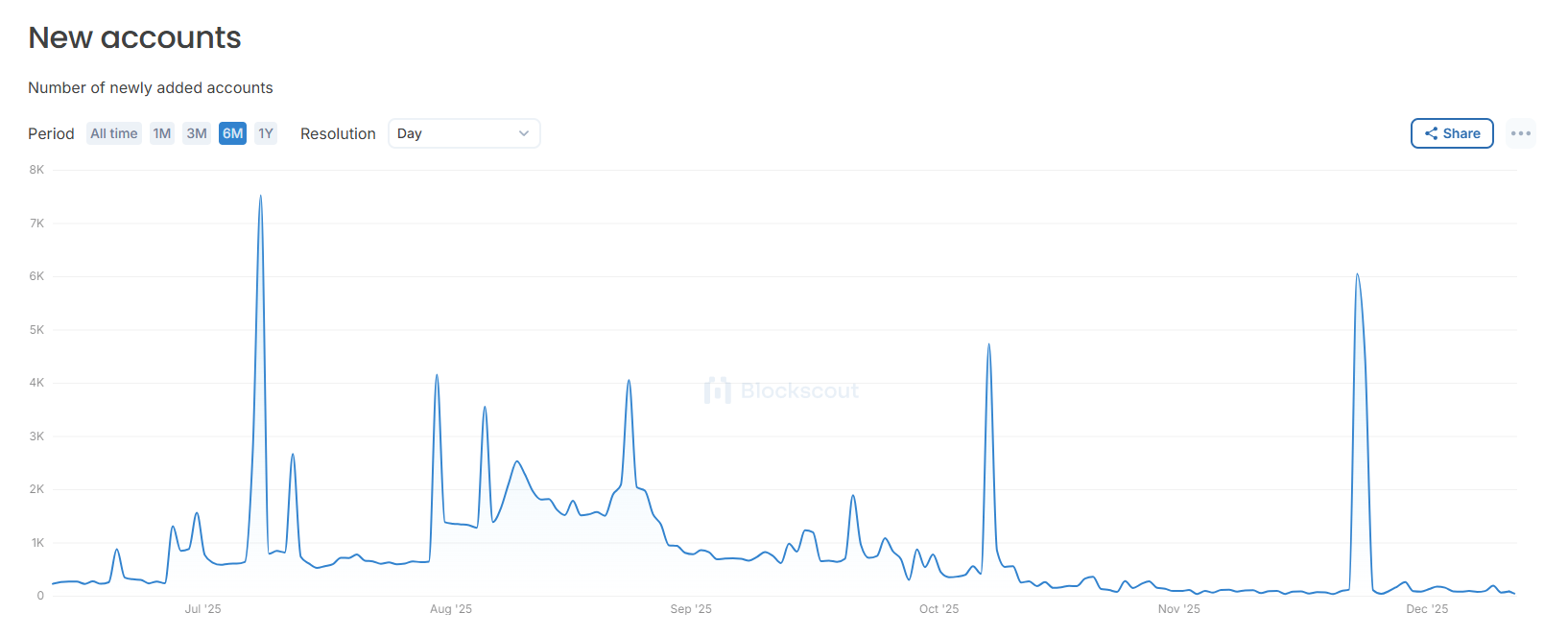Screen dimensions: 1568x636
Task: Select the 6M period option
Action: coord(232,133)
